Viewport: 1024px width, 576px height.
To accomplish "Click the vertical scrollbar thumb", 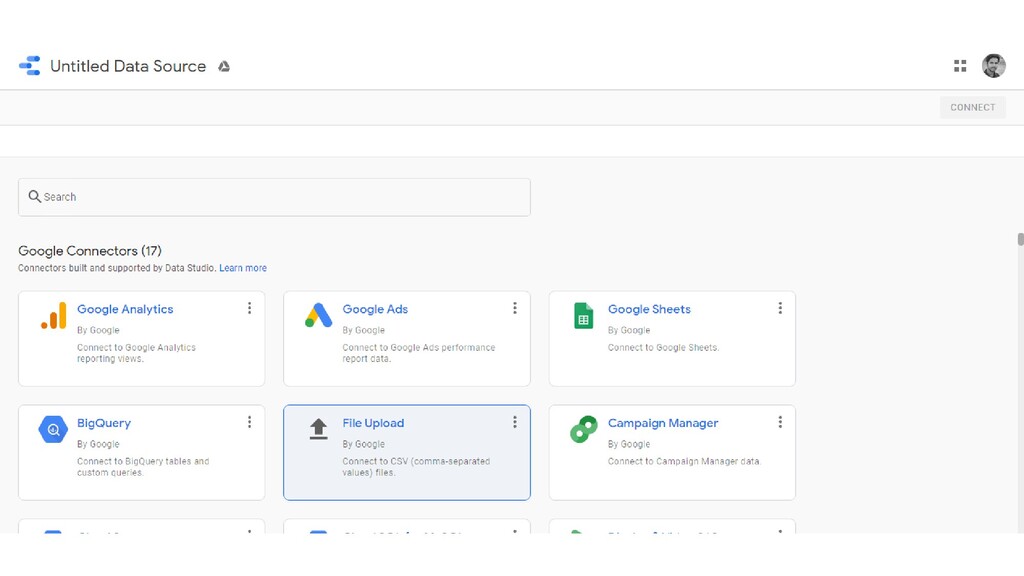I will (x=1020, y=240).
